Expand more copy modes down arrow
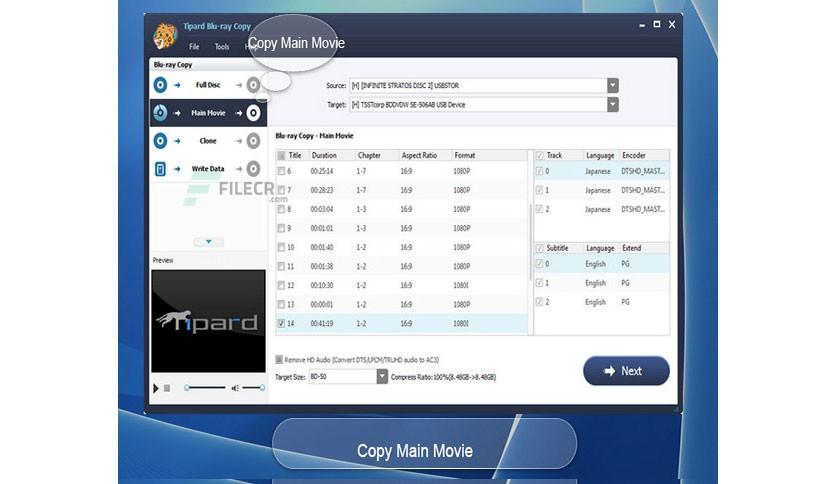The height and width of the screenshot is (484, 836). tap(208, 242)
